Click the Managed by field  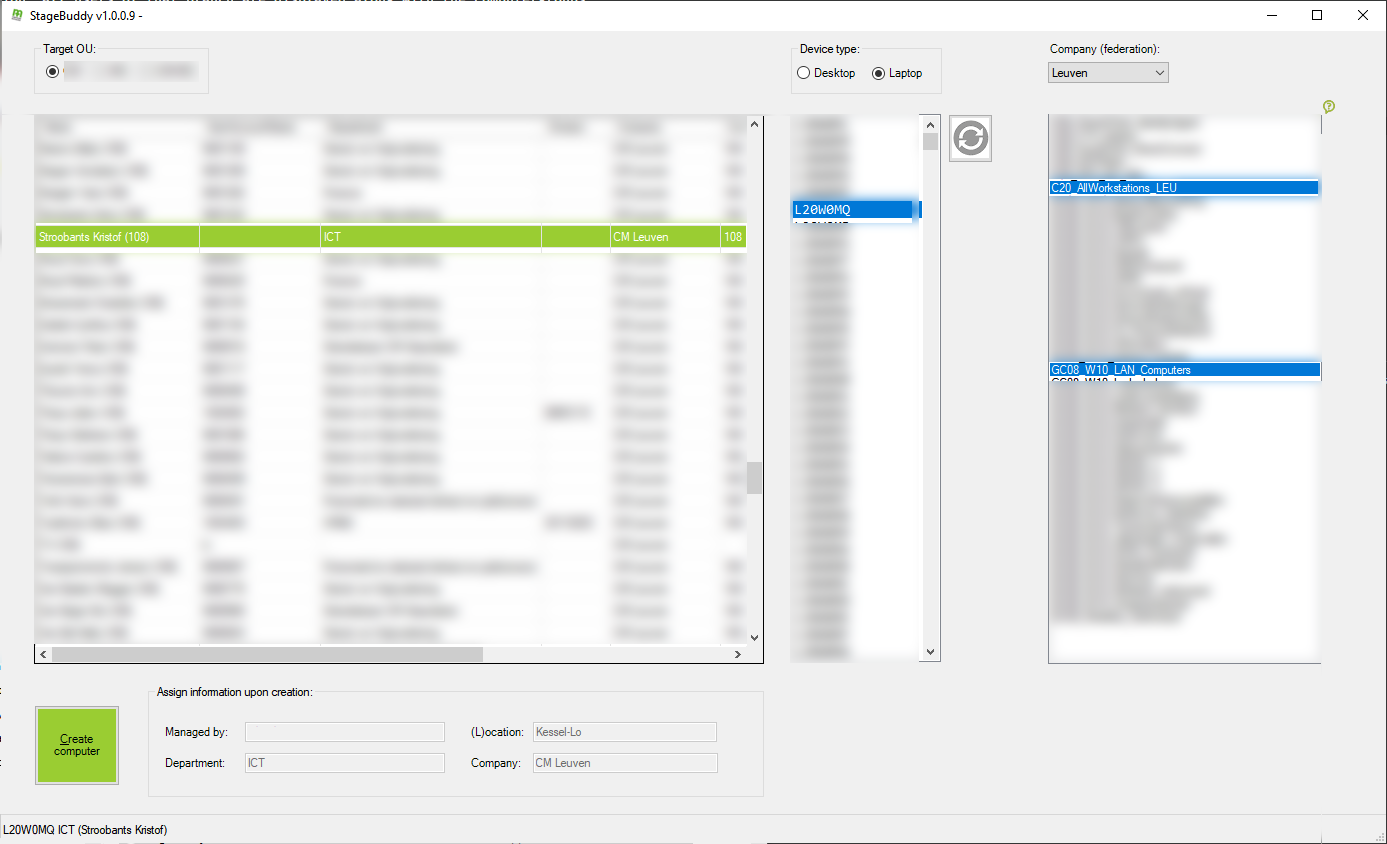coord(345,732)
